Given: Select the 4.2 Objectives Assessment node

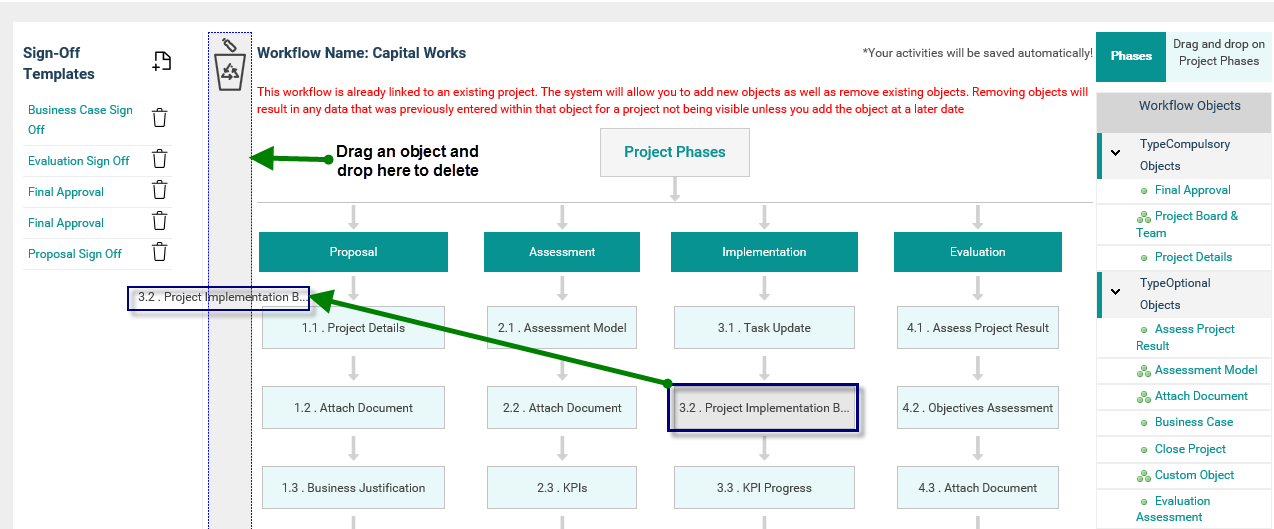Looking at the screenshot, I should [977, 408].
